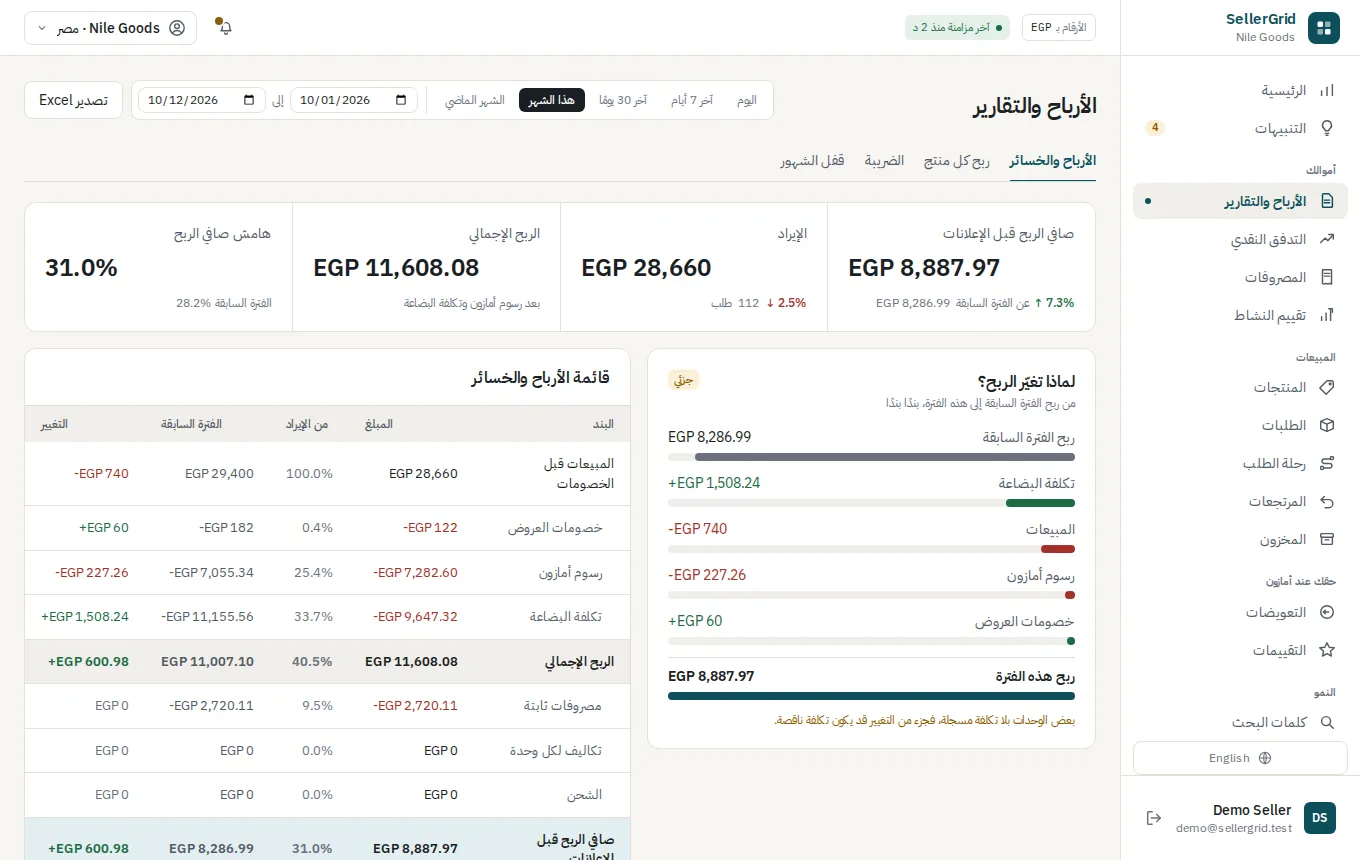Switch language with English button

point(1240,758)
